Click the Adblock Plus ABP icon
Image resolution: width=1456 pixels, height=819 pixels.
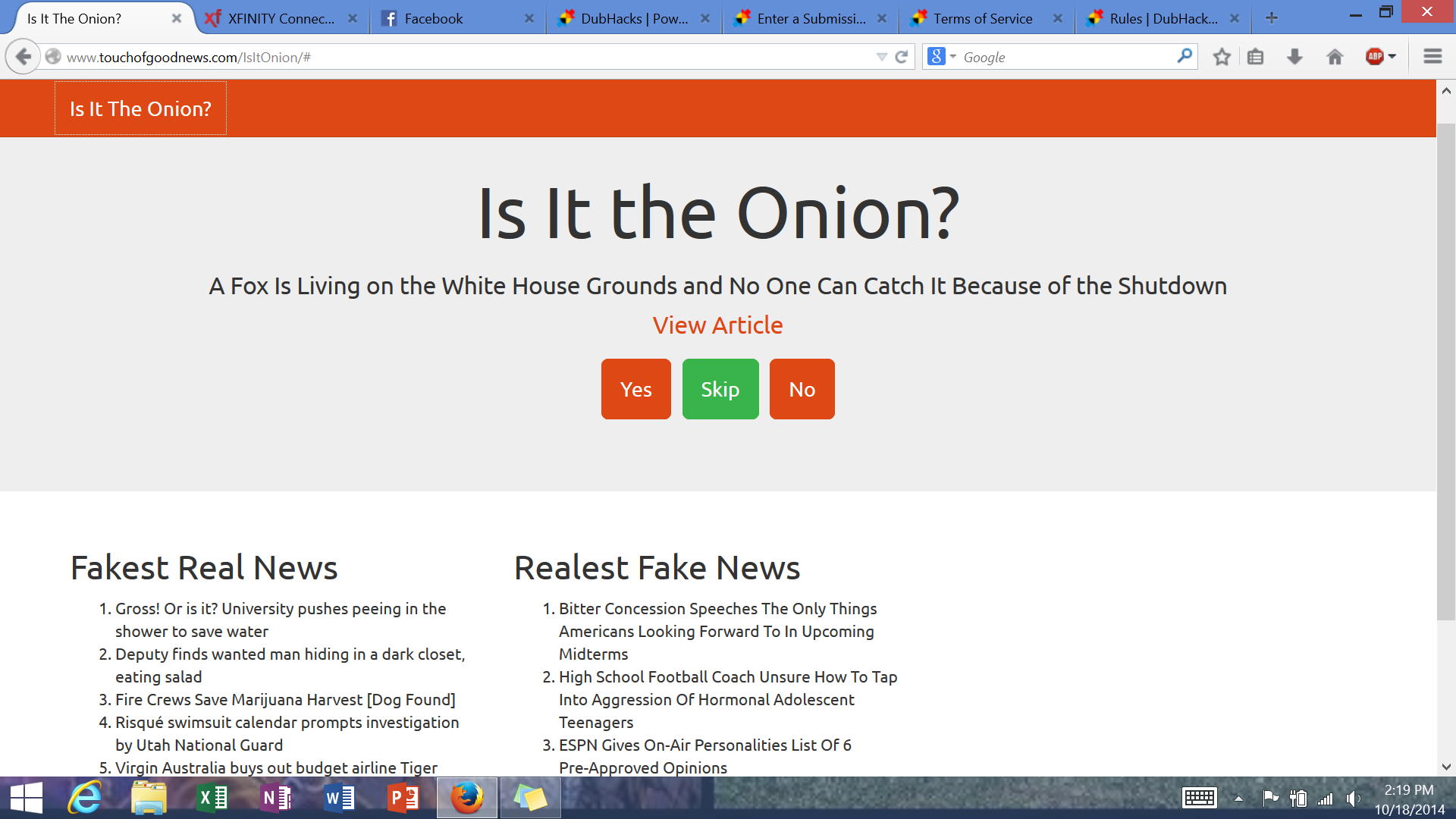click(1374, 57)
